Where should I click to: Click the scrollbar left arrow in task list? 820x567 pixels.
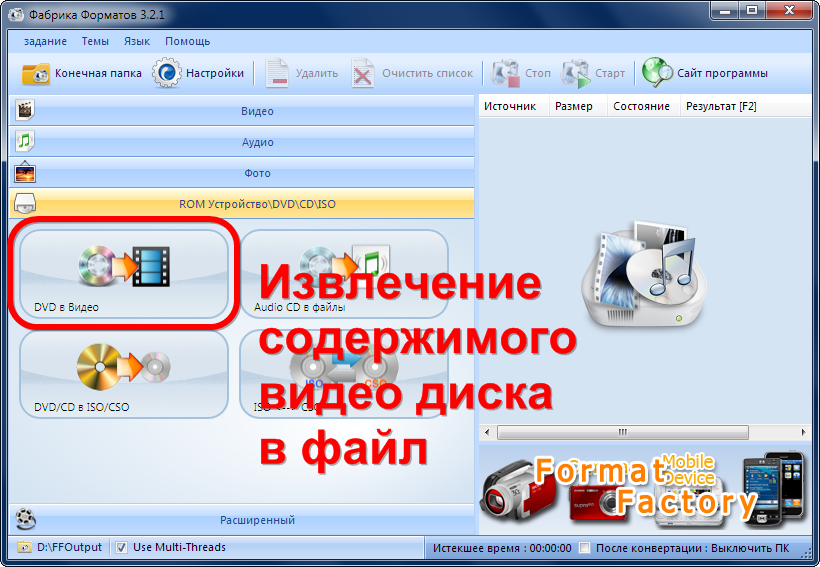pos(487,433)
